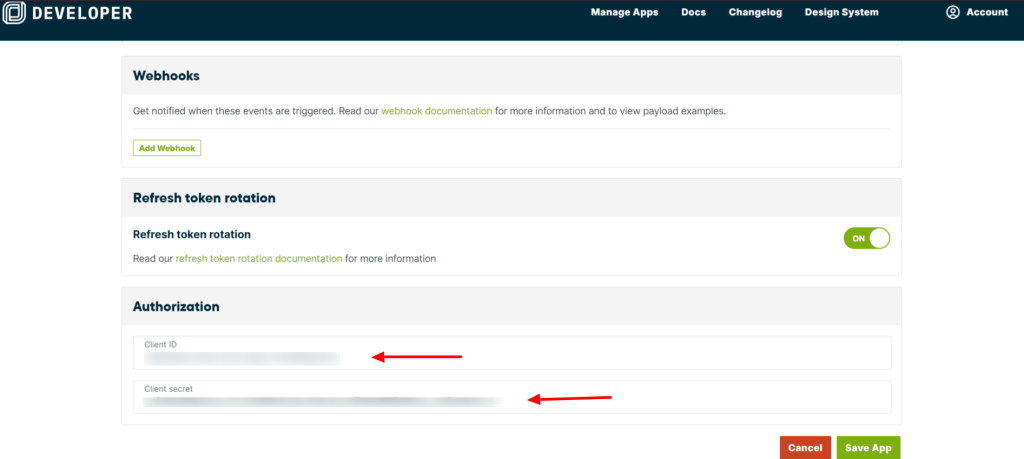Open the Manage Apps menu item
The width and height of the screenshot is (1024, 459).
(624, 12)
